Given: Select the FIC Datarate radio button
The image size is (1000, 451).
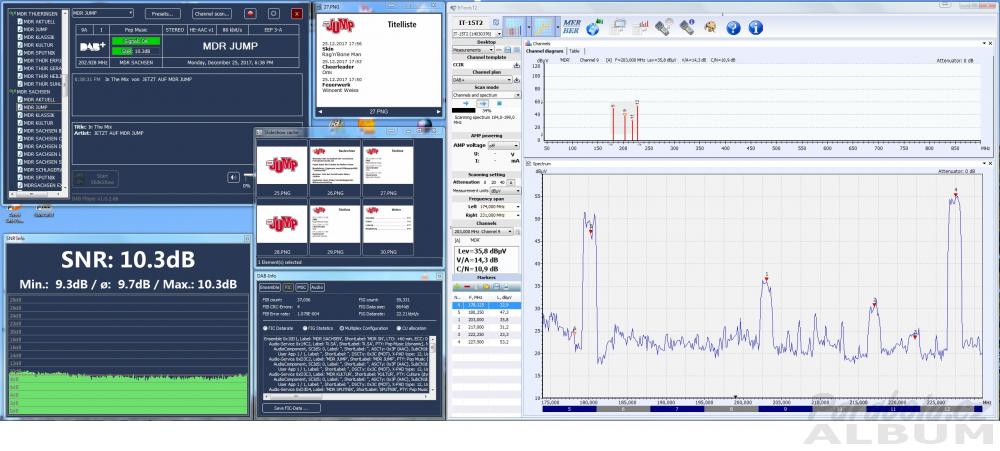Looking at the screenshot, I should click(x=265, y=328).
